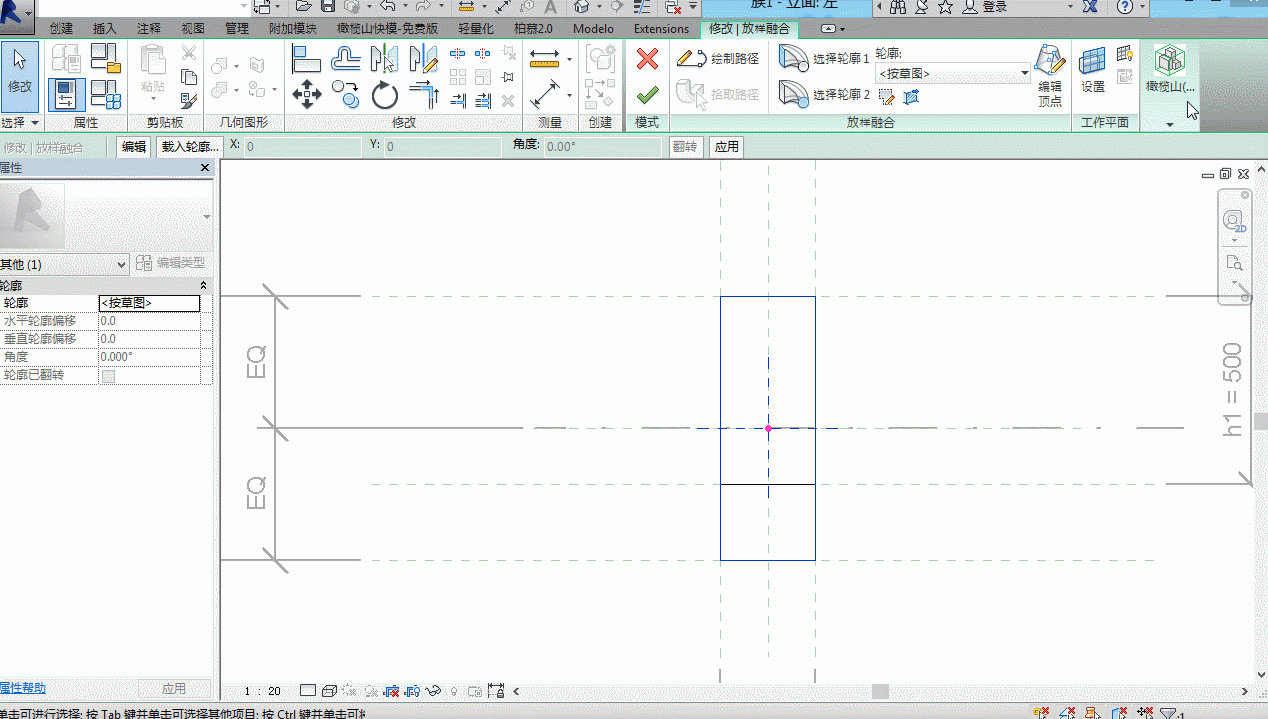Click 绘制路径 sketch path tool
This screenshot has height=719, width=1268.
(719, 59)
